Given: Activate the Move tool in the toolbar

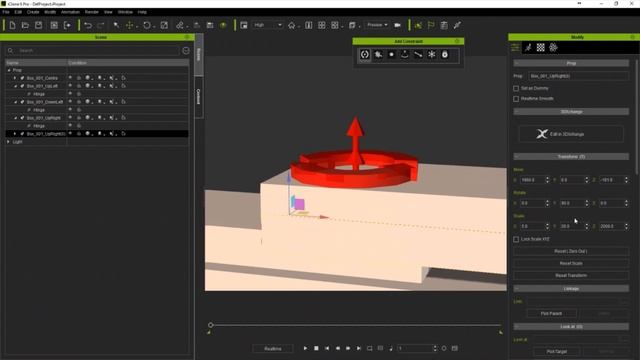Looking at the screenshot, I should (129, 25).
